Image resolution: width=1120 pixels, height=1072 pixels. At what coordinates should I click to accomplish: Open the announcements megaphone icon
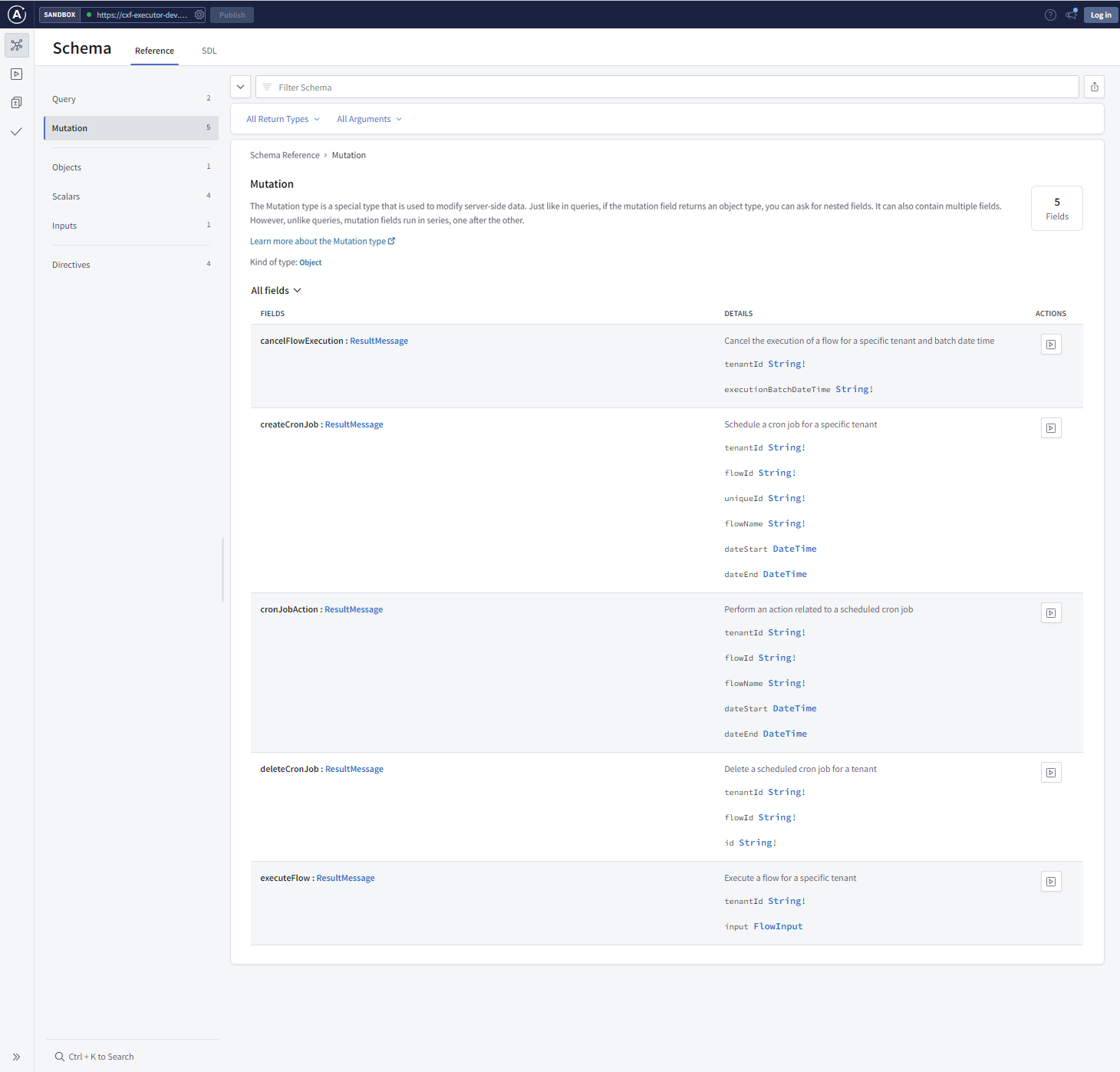[x=1071, y=15]
